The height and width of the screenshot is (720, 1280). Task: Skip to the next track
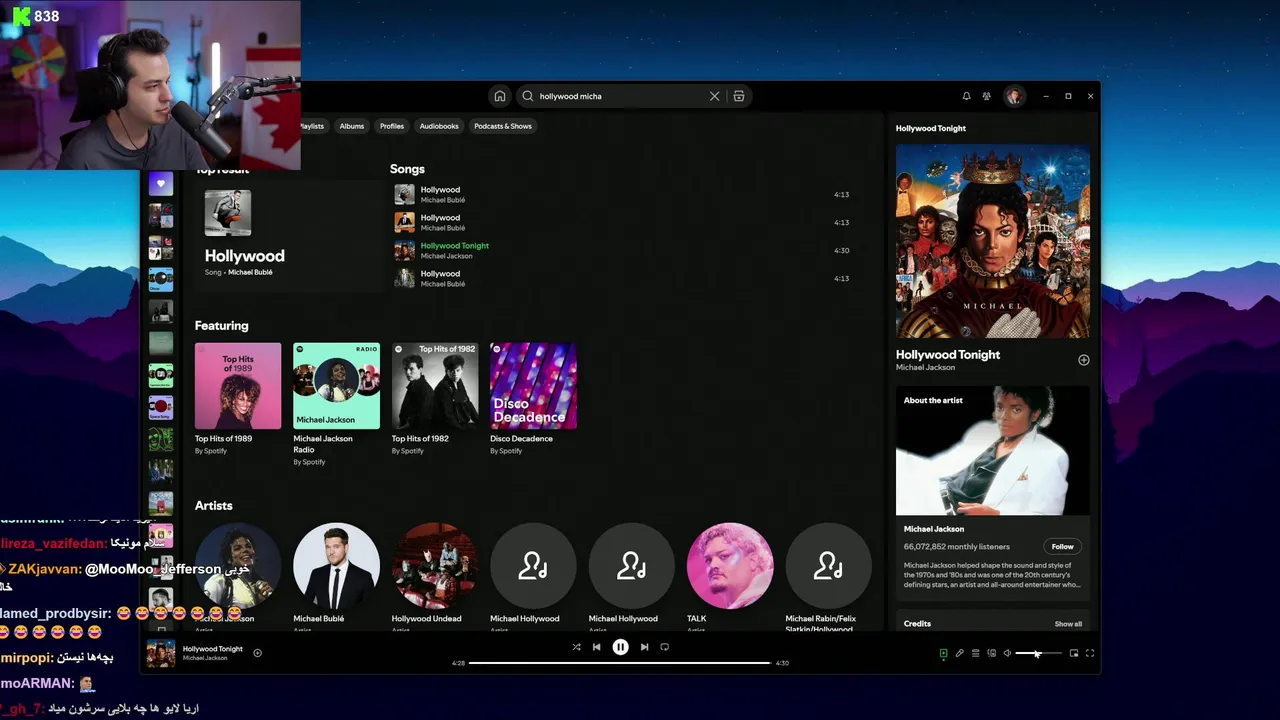click(x=644, y=647)
